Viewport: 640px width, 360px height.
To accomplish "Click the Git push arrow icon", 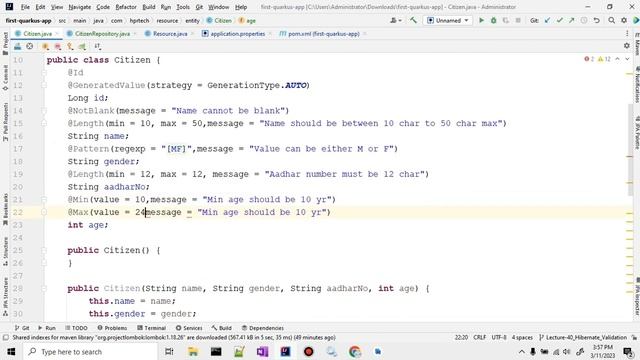I will coord(571,20).
